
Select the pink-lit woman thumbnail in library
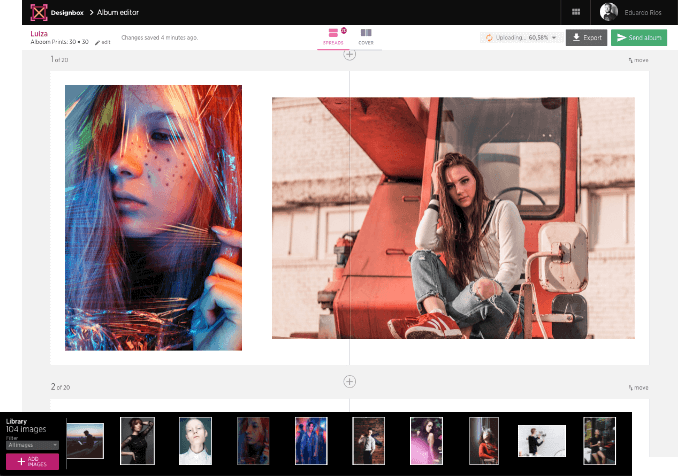(x=426, y=440)
